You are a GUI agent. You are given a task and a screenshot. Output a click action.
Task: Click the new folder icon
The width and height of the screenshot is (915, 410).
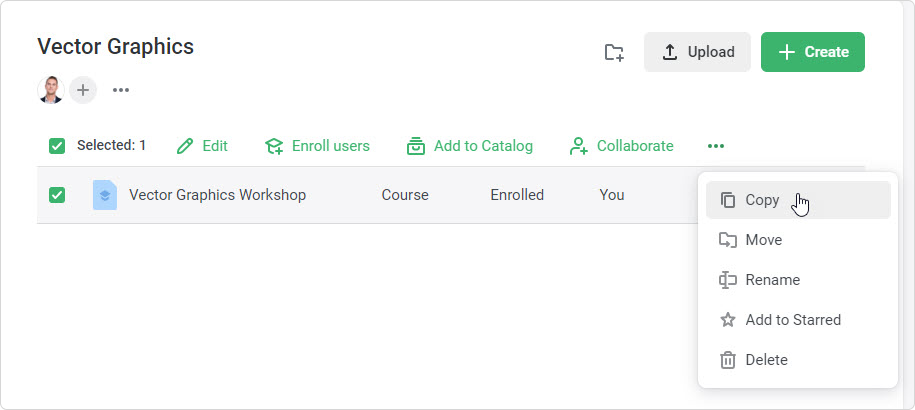coord(614,52)
